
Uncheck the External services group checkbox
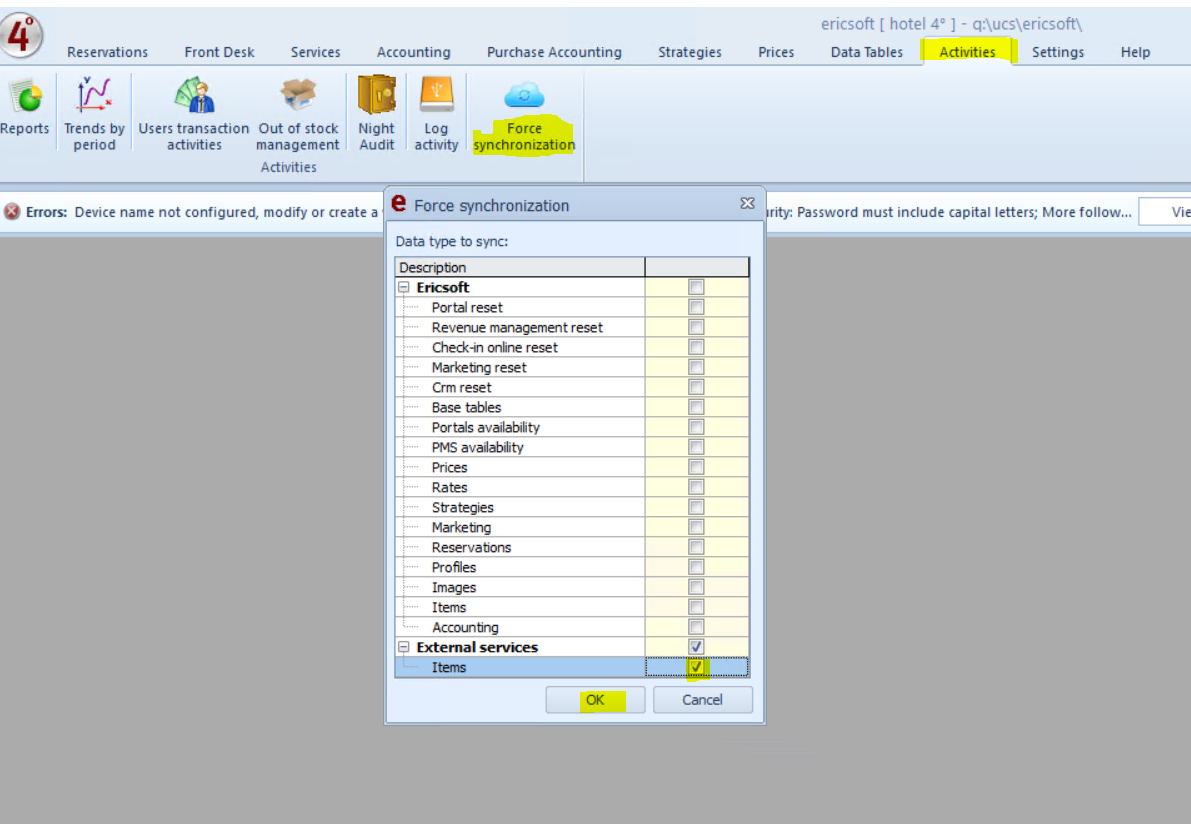pyautogui.click(x=696, y=646)
